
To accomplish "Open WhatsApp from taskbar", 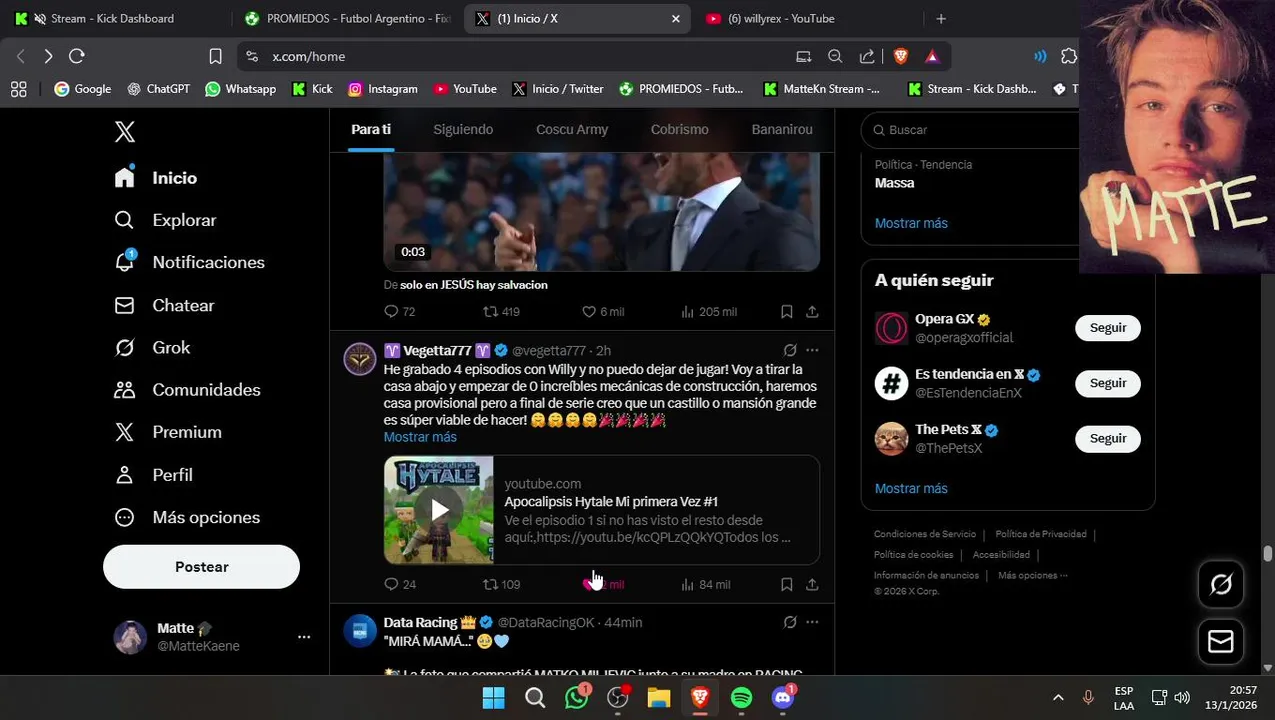I will (x=577, y=698).
